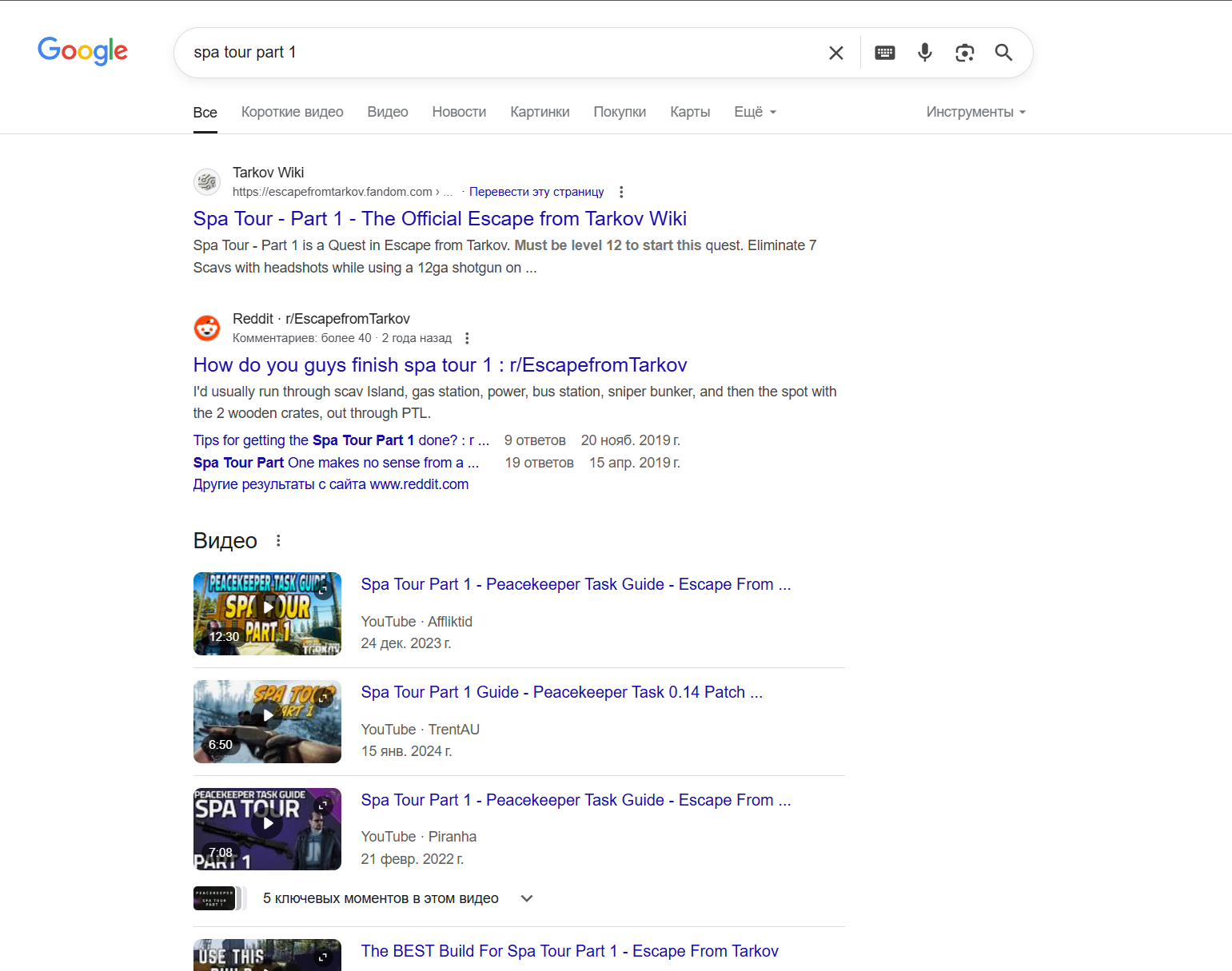The image size is (1232, 971).
Task: Open the 'Видео' section options menu
Action: (278, 541)
